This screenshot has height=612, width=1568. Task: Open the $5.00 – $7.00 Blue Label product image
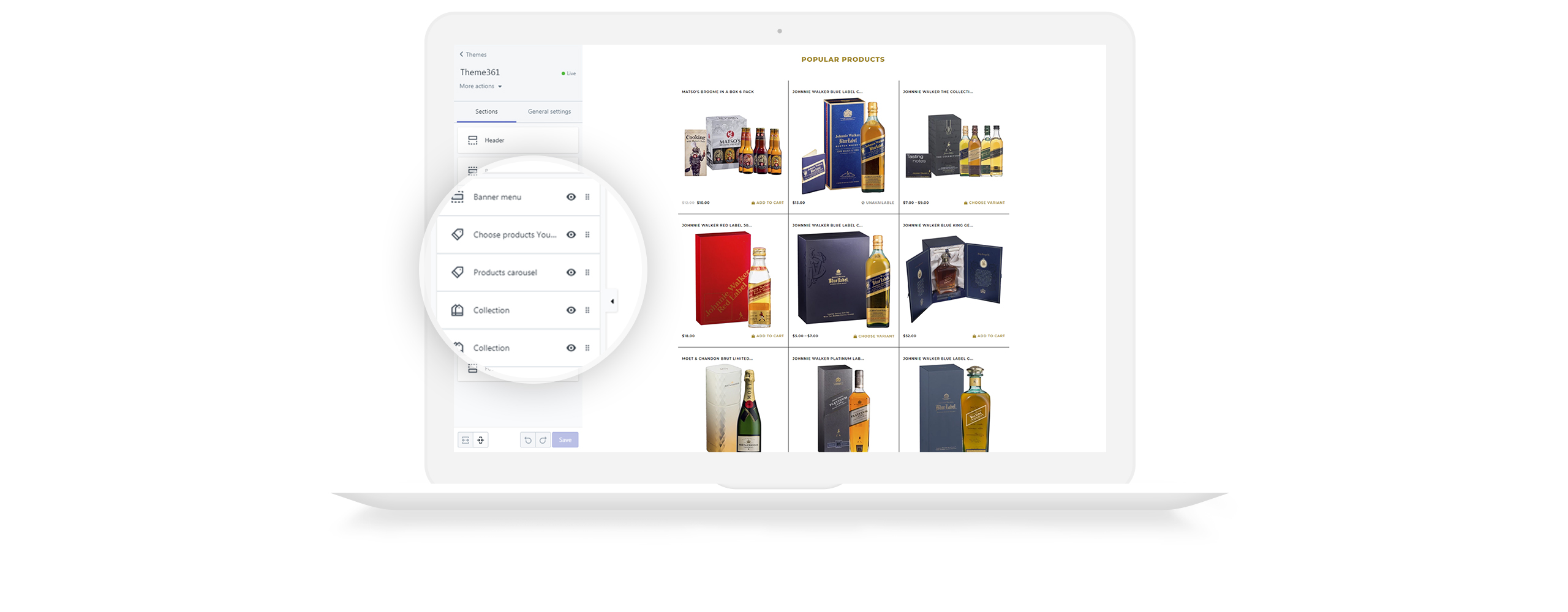843,280
